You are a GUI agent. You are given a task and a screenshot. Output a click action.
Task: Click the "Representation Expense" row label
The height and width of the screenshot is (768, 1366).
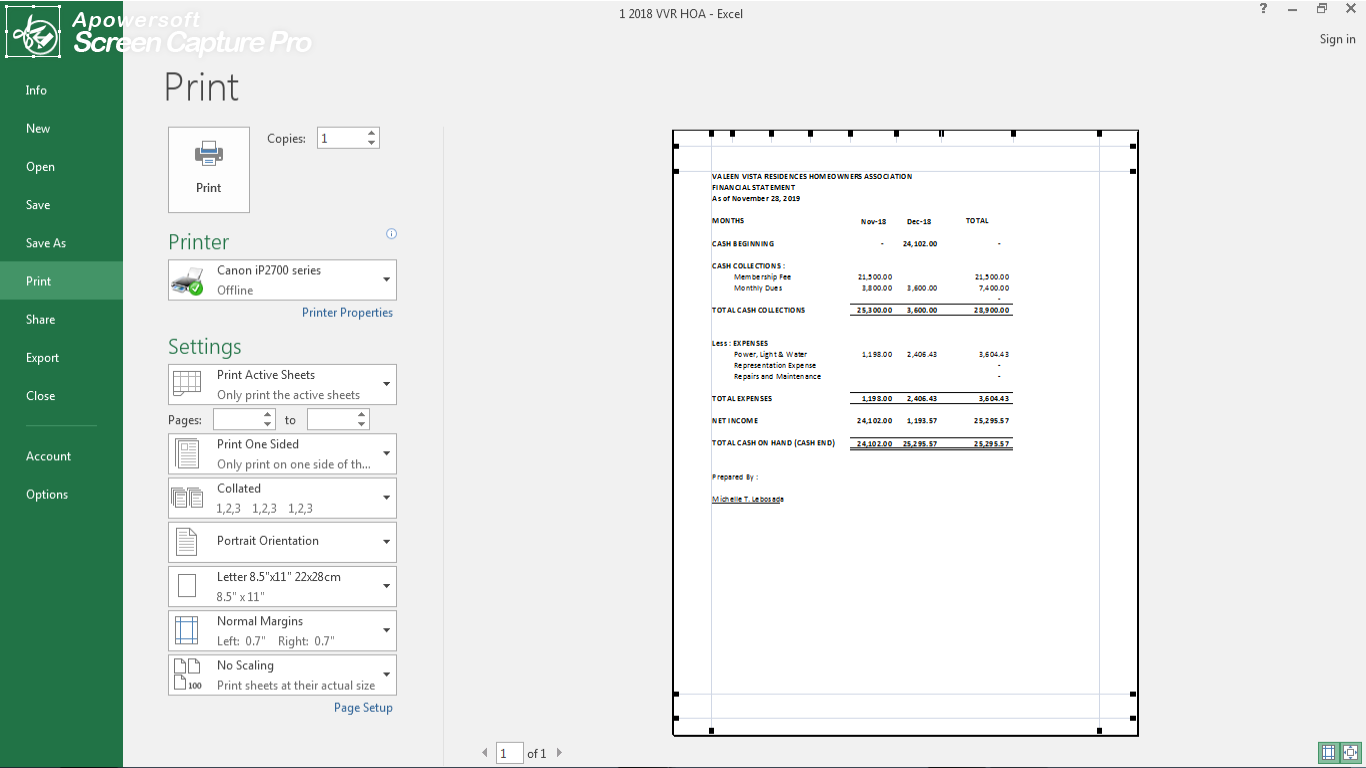point(775,365)
